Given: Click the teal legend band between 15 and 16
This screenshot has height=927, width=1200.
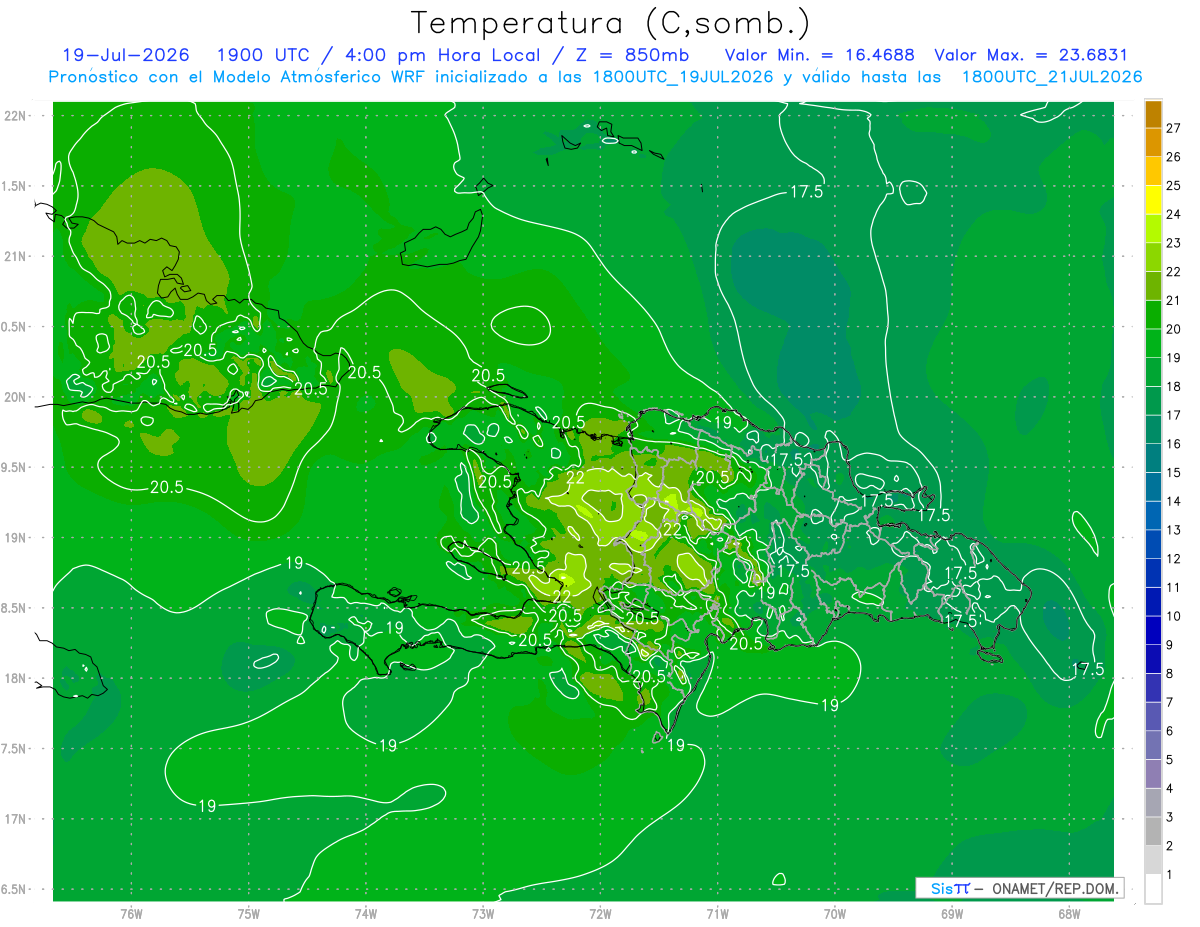Looking at the screenshot, I should point(1153,458).
